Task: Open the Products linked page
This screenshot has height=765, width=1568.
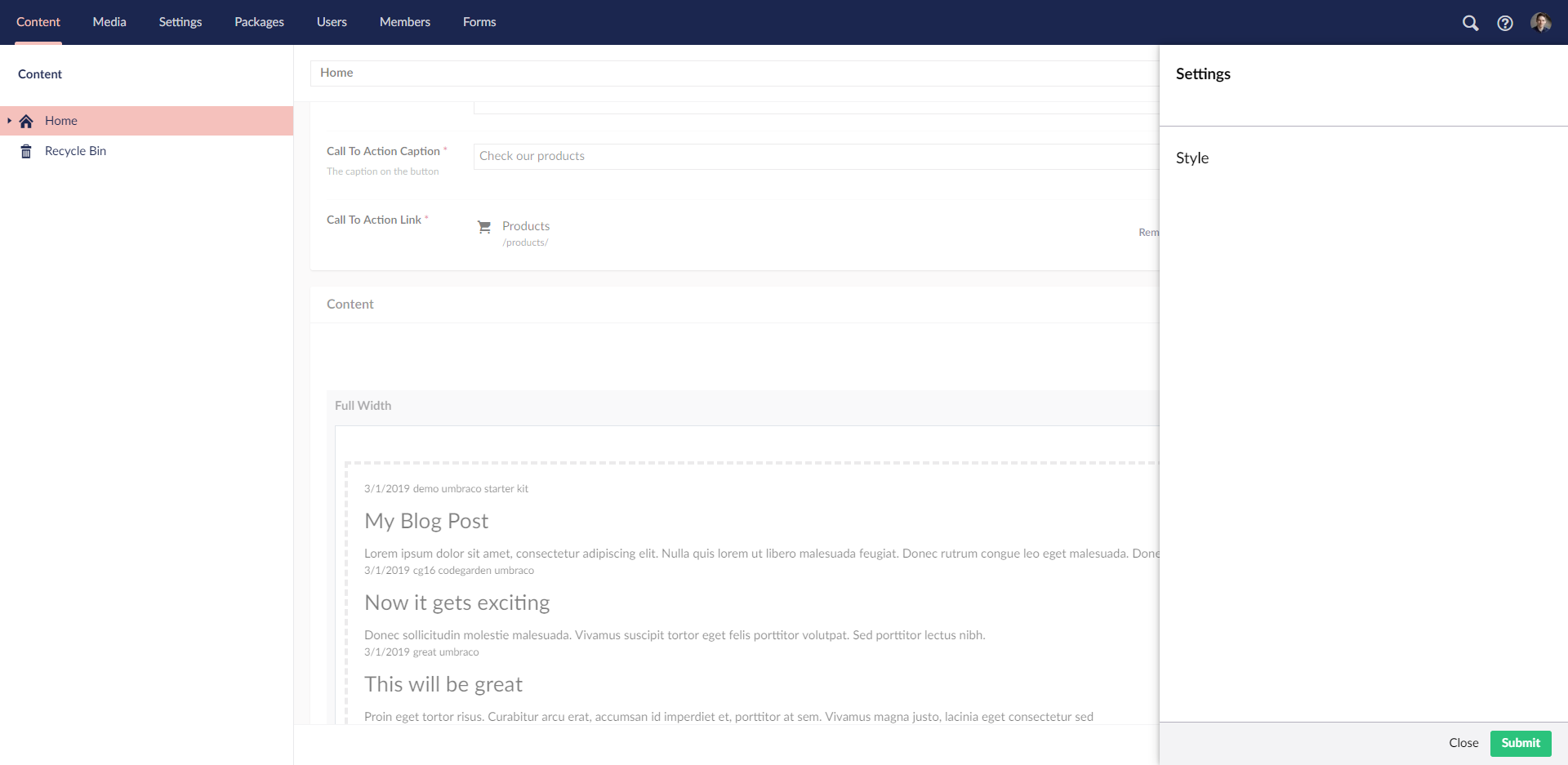Action: [x=525, y=226]
